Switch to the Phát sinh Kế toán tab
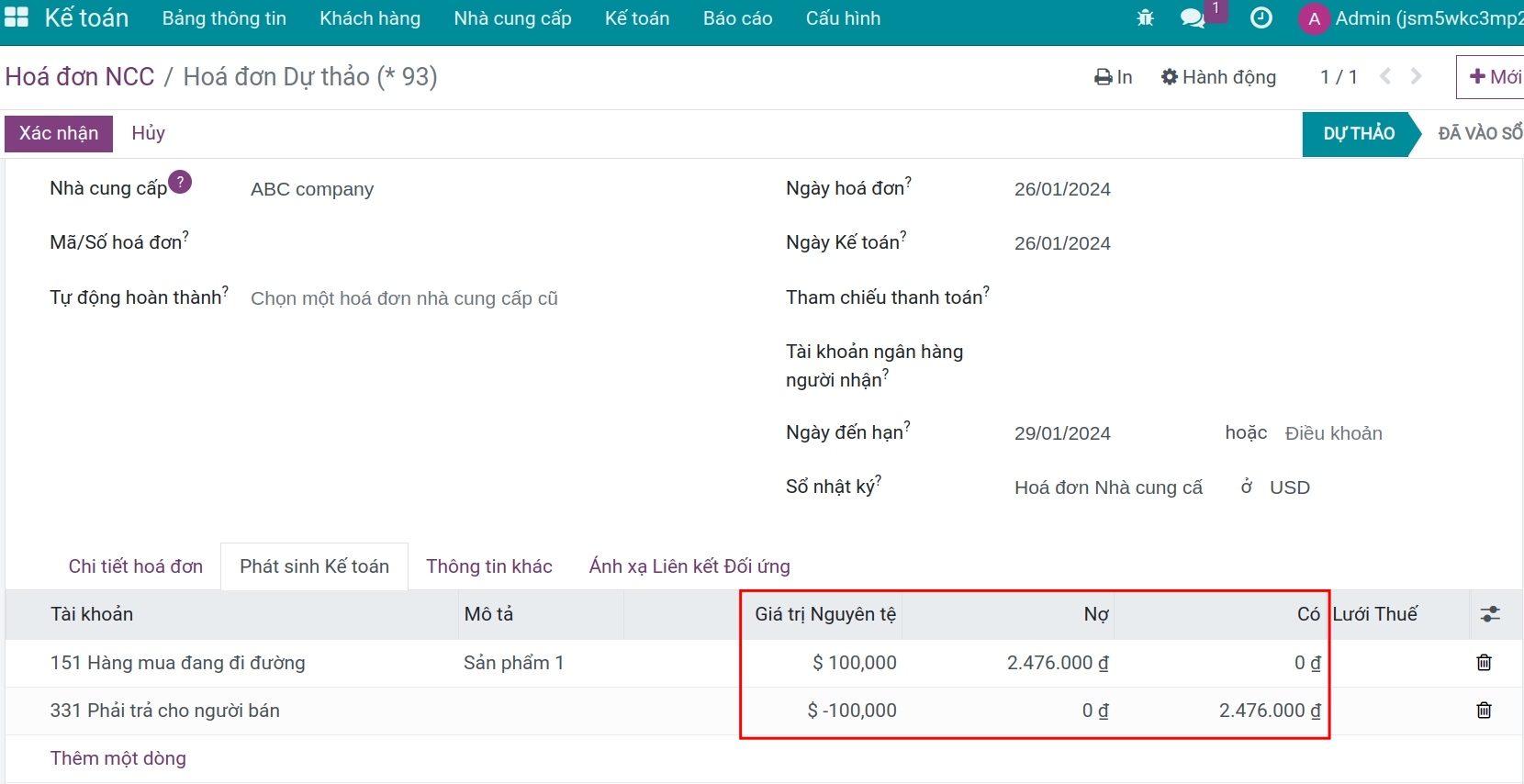 pos(314,566)
